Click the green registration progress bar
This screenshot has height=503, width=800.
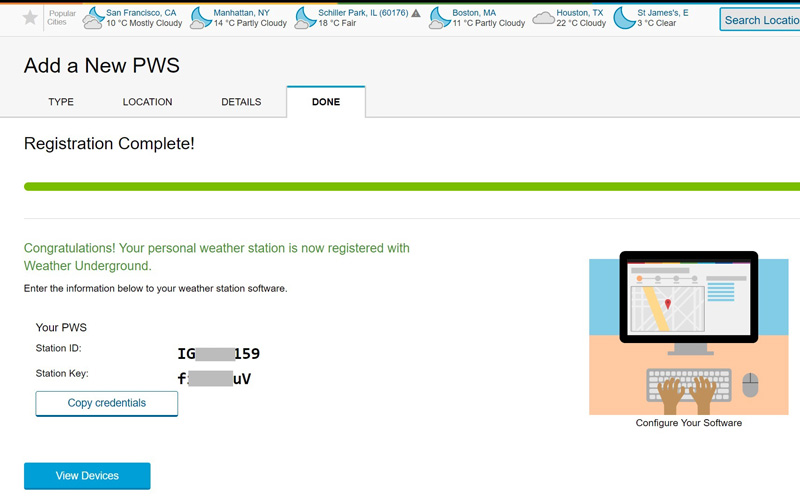click(412, 187)
